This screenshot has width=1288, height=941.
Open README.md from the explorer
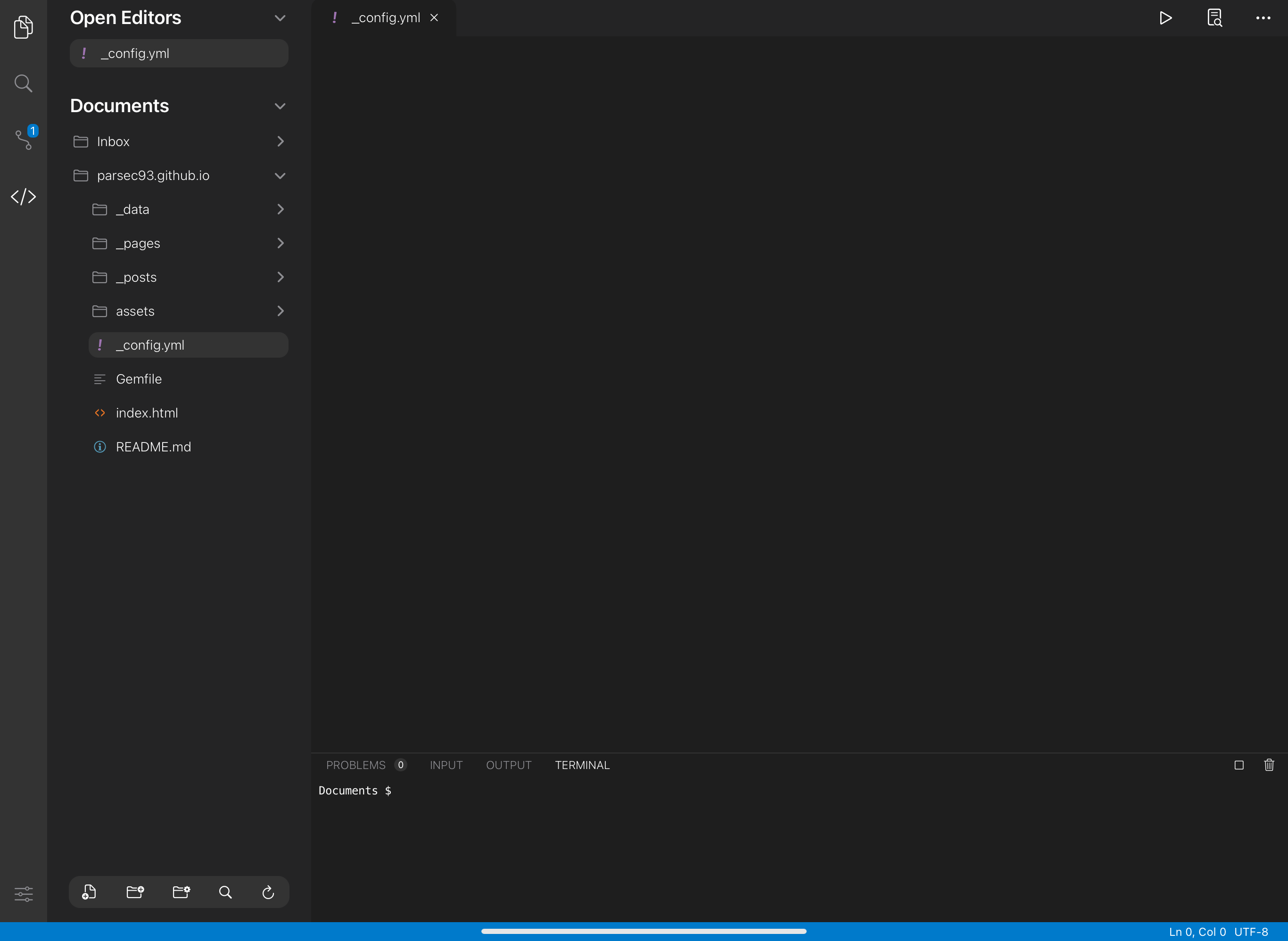click(x=153, y=447)
